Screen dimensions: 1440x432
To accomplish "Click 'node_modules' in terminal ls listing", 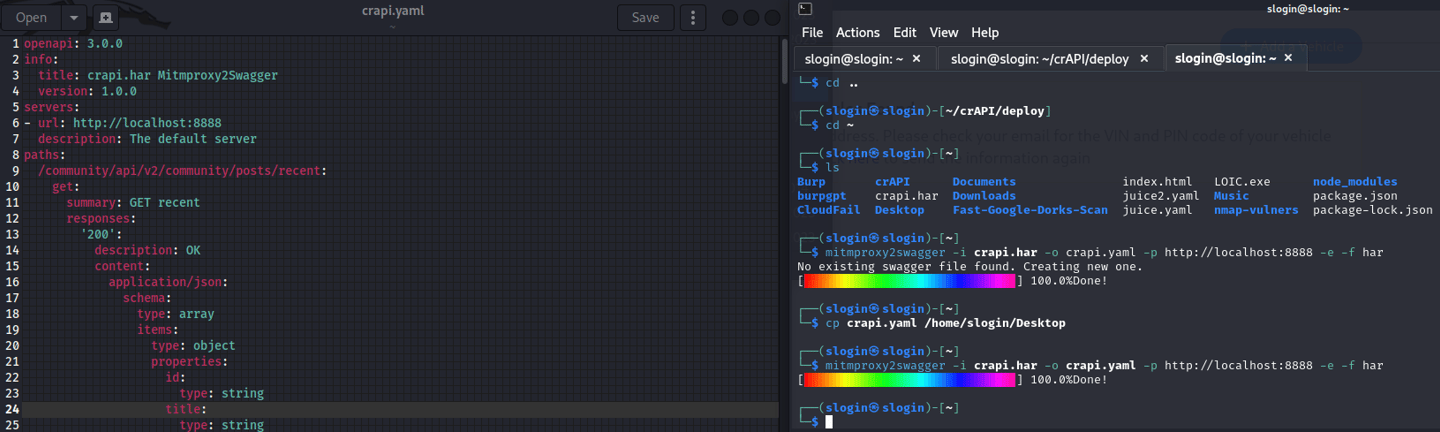I will point(1355,182).
